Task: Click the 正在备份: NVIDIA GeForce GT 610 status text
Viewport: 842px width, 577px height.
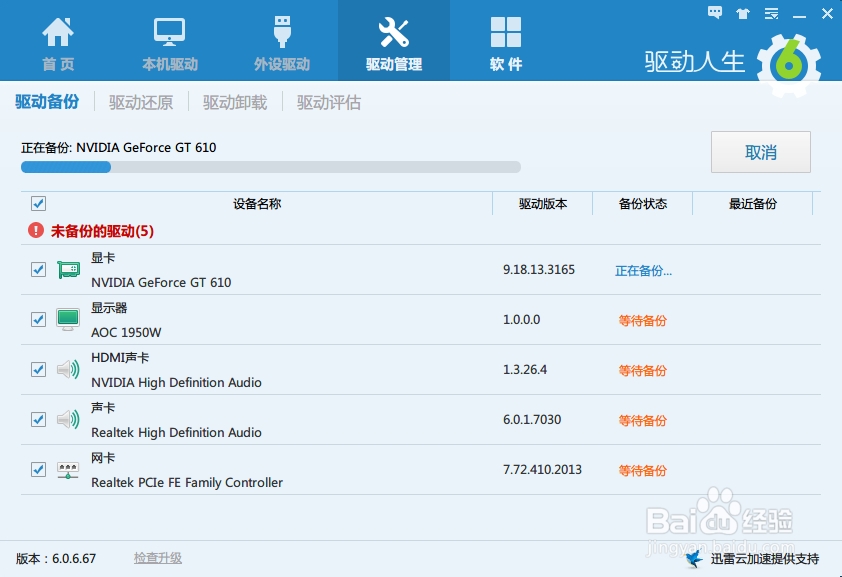Action: tap(119, 148)
